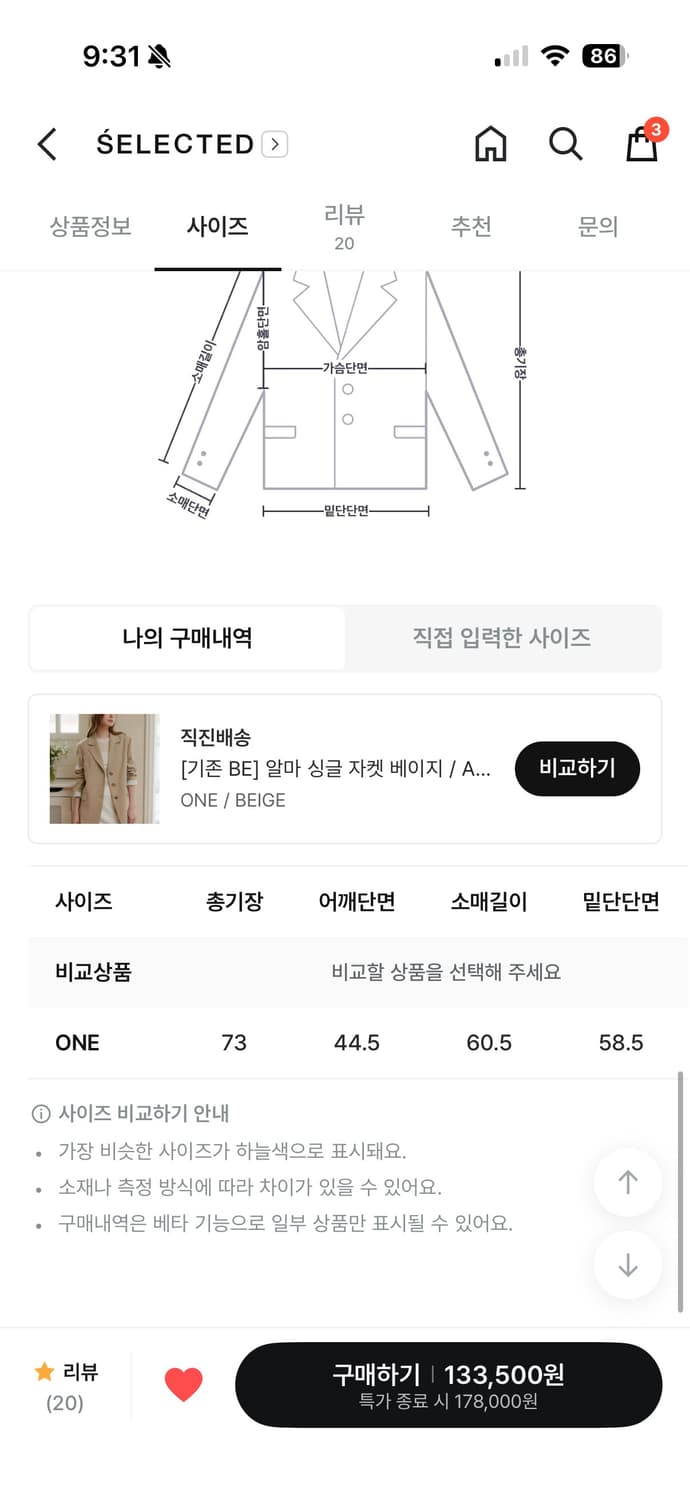Tap the 구매하기 purchase button
Screen dimensions: 690x1500
coord(449,1384)
